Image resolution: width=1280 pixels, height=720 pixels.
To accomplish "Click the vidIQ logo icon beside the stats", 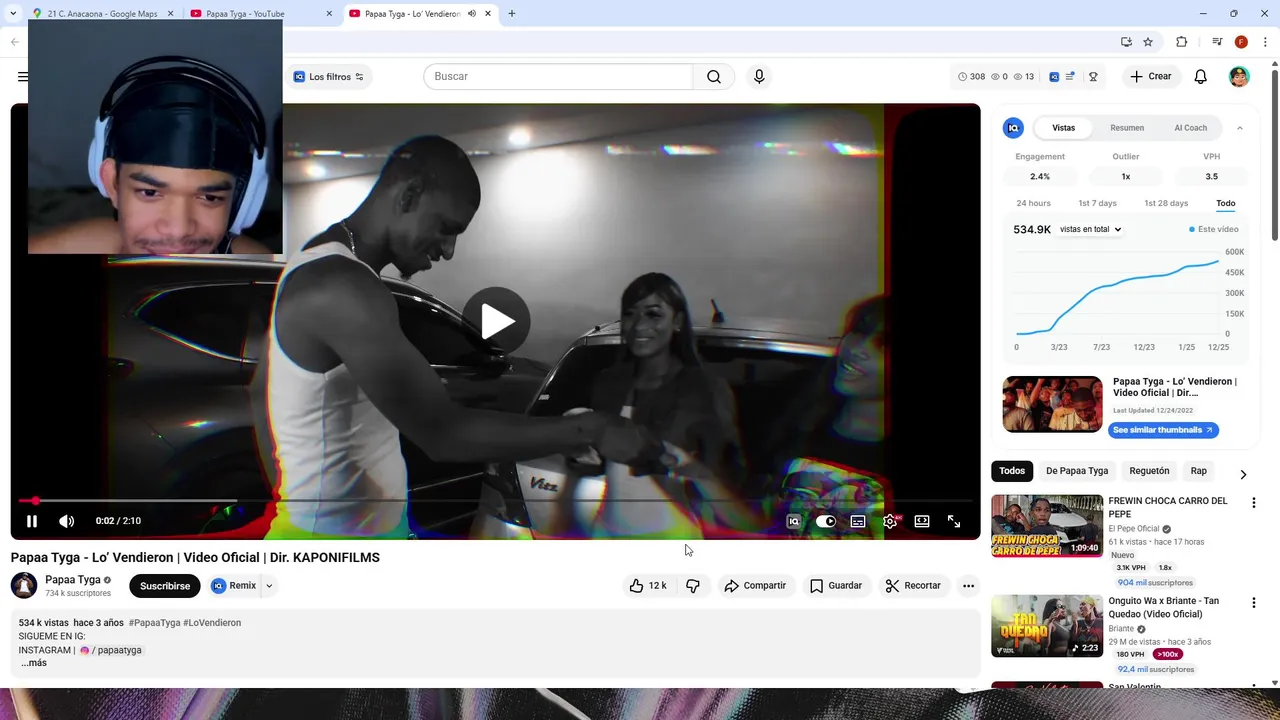I will click(x=1054, y=77).
